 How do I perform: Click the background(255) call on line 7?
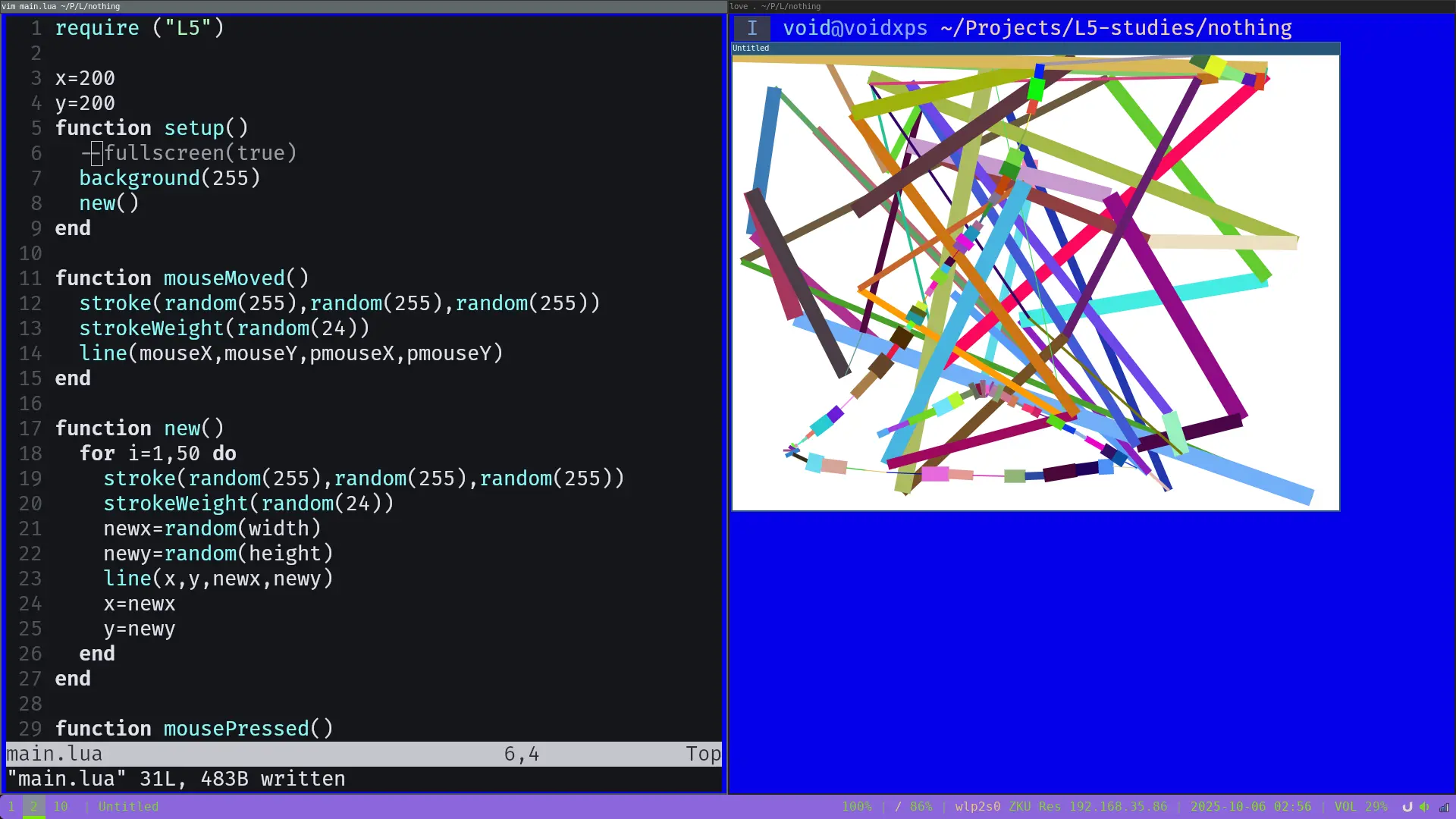169,178
